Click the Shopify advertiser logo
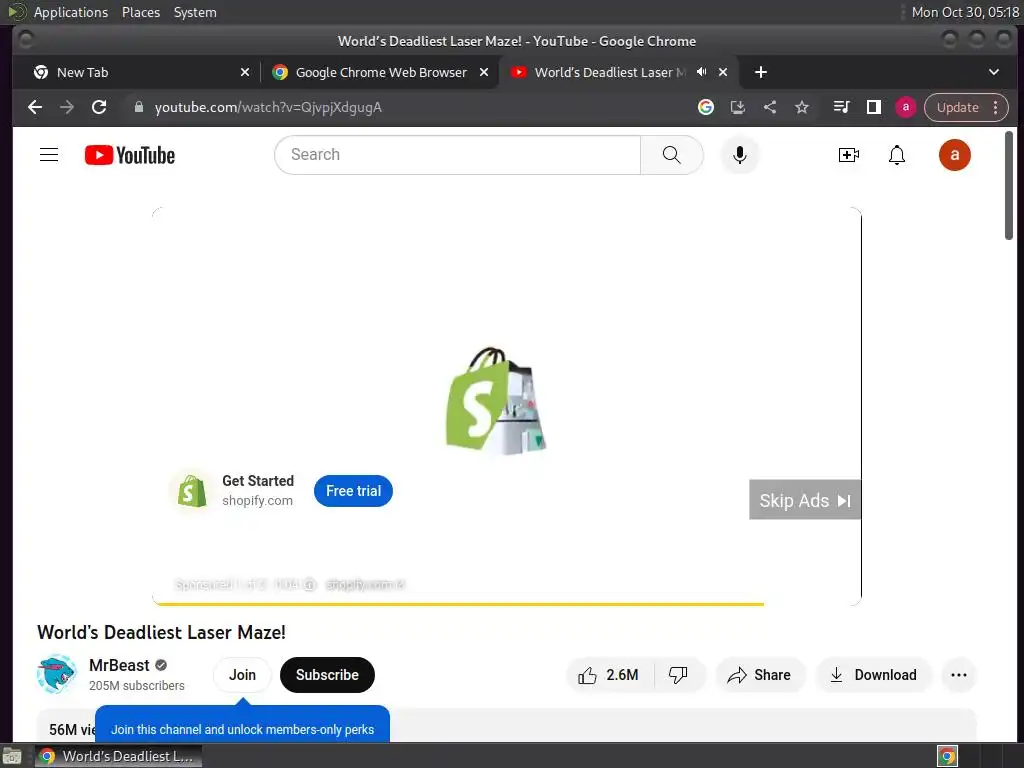The image size is (1024, 768). pos(192,491)
